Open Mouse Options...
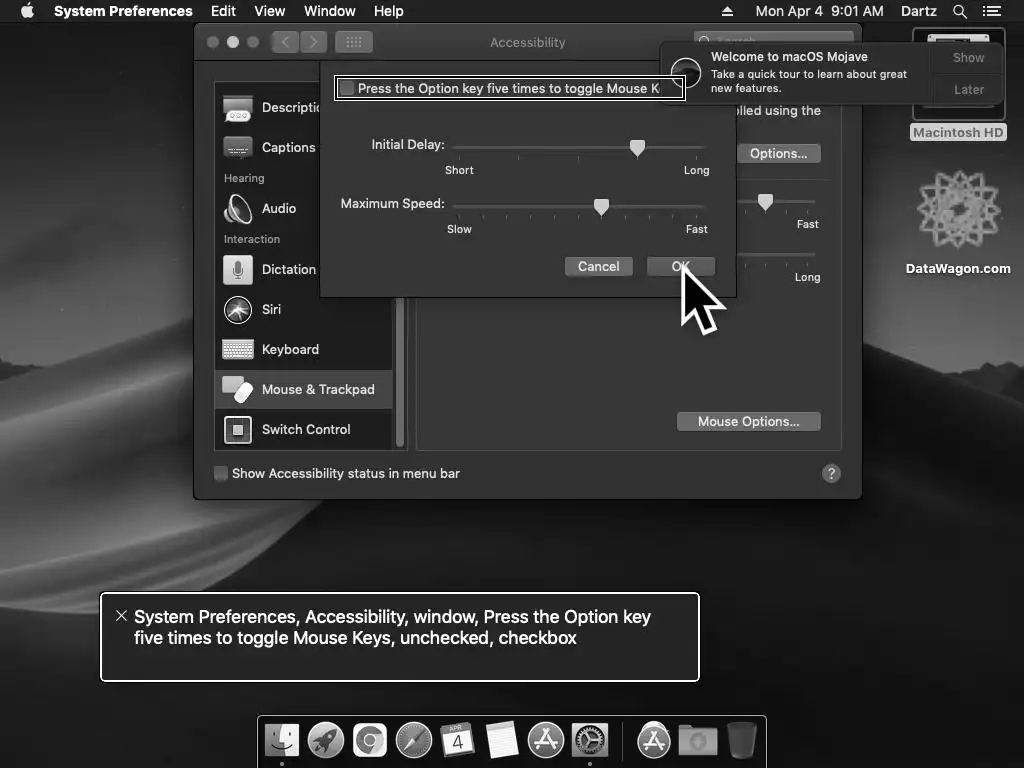The height and width of the screenshot is (768, 1024). point(748,421)
